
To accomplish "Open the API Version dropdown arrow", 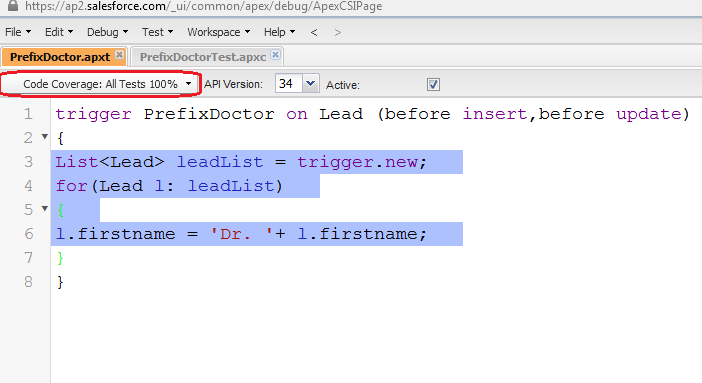I will 310,83.
